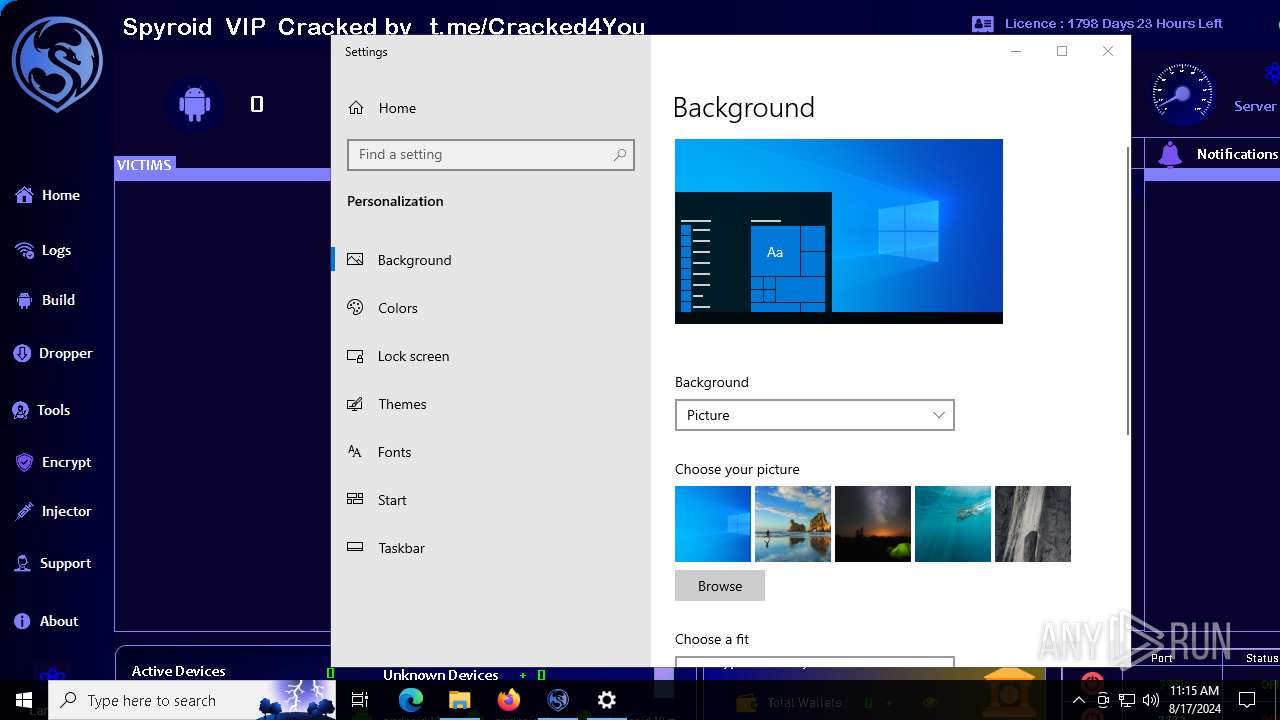Open Tools in Spyroid sidebar

[41, 410]
